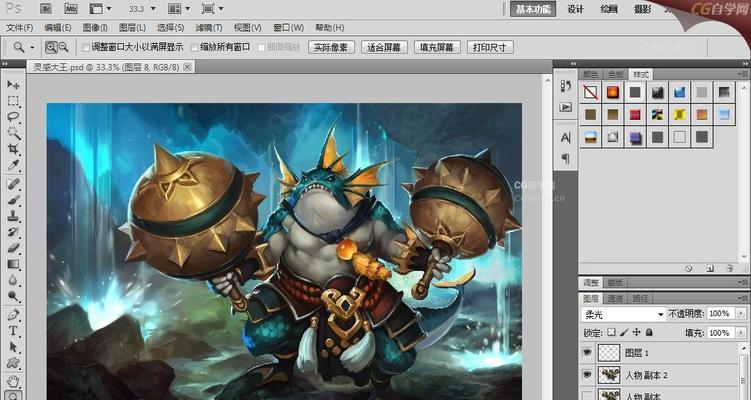Select the Spot Healing Brush tool
This screenshot has height=400, width=751.
(x=13, y=184)
